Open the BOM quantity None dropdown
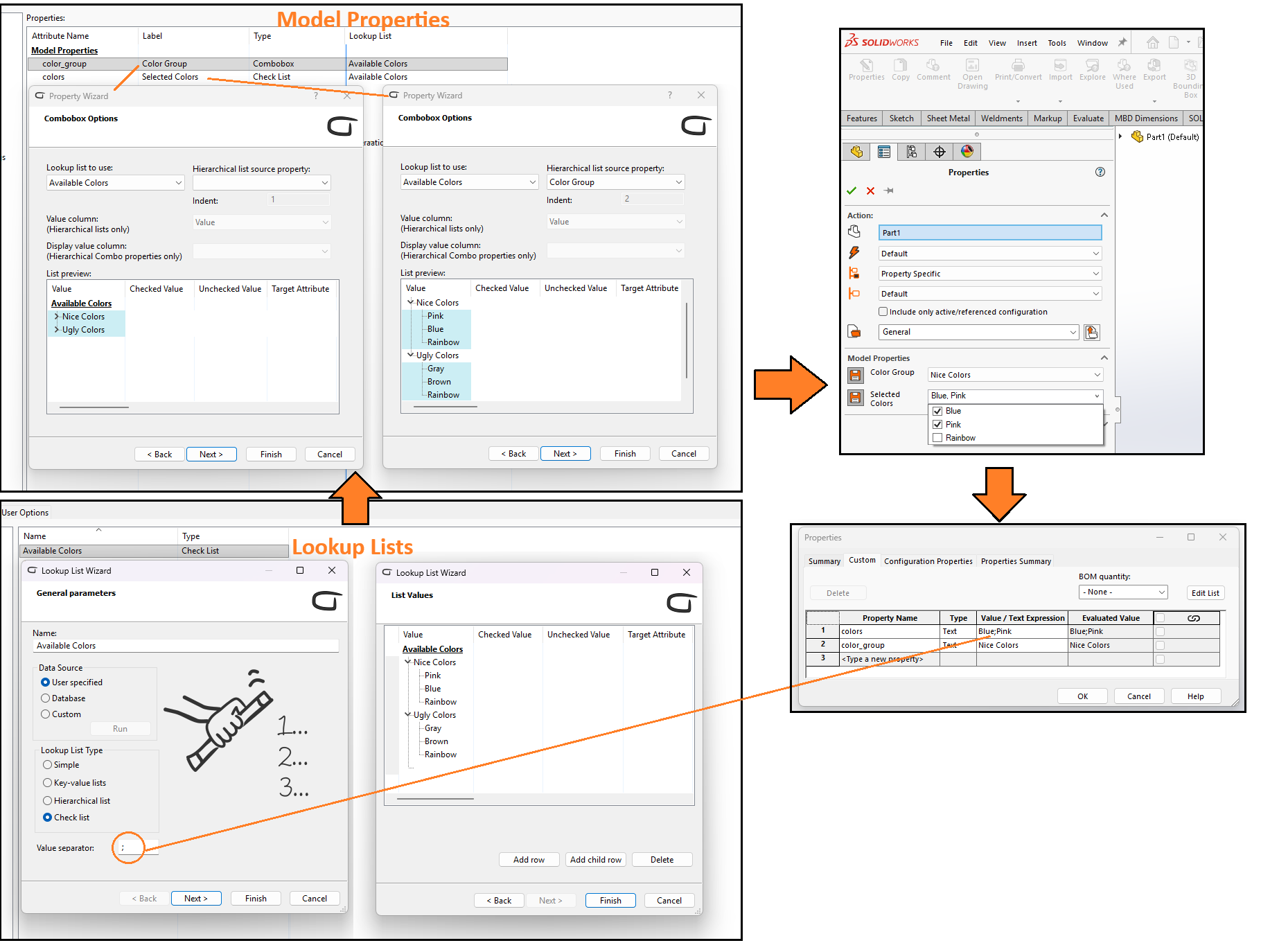Screen dimensions: 1261x952 tap(1123, 592)
